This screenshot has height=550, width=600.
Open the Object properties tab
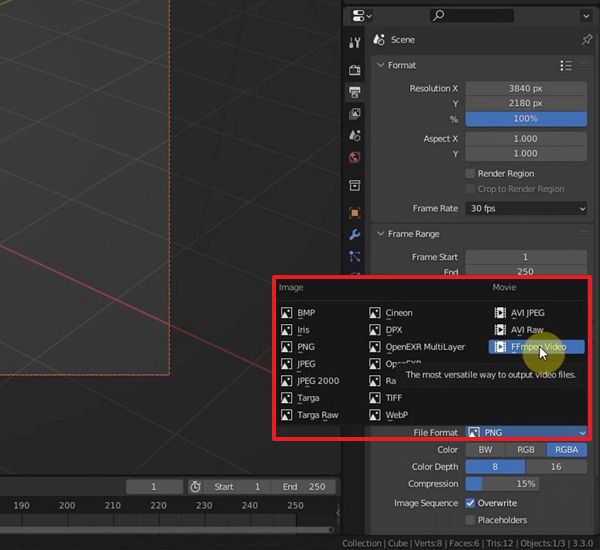(x=354, y=213)
